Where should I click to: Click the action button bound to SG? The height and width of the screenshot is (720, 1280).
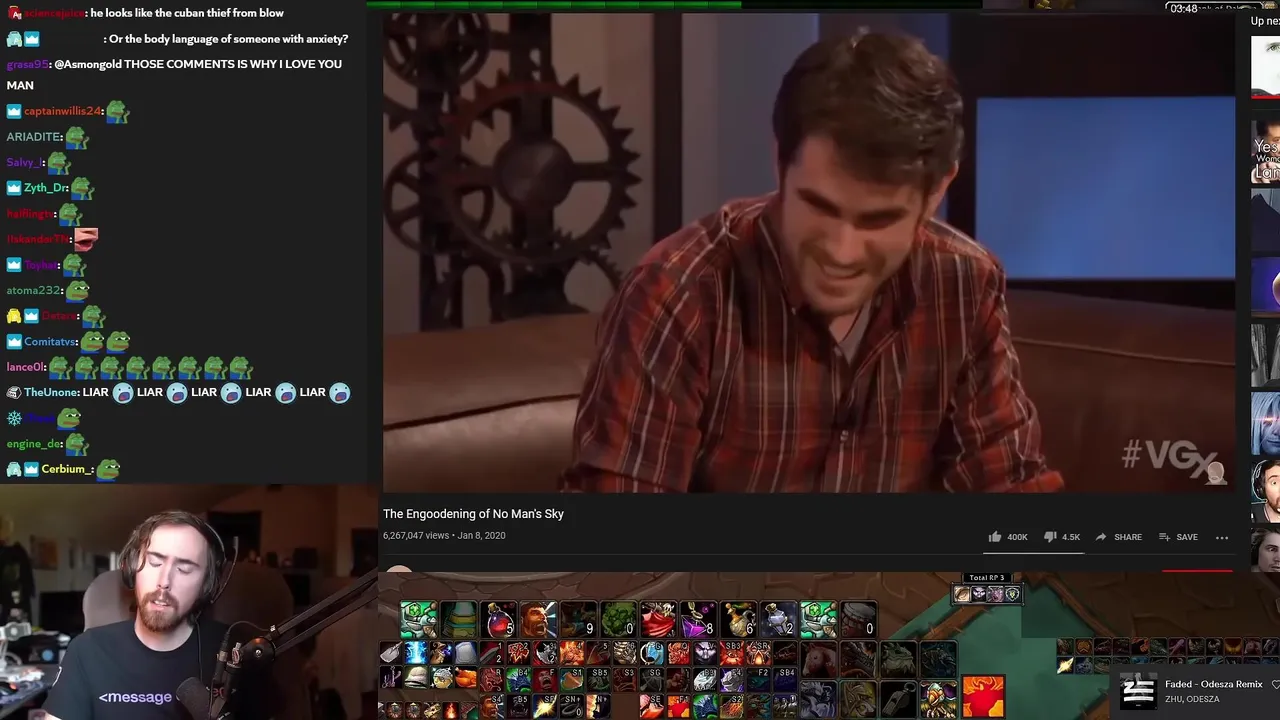(652, 679)
